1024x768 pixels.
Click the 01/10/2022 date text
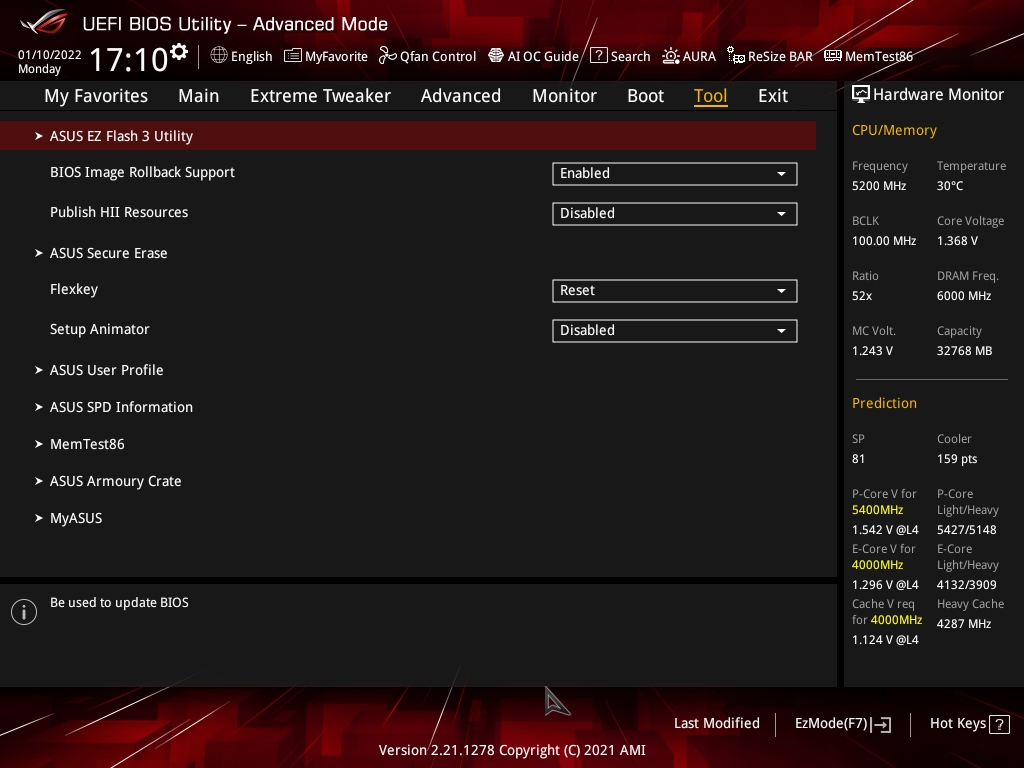click(x=50, y=55)
